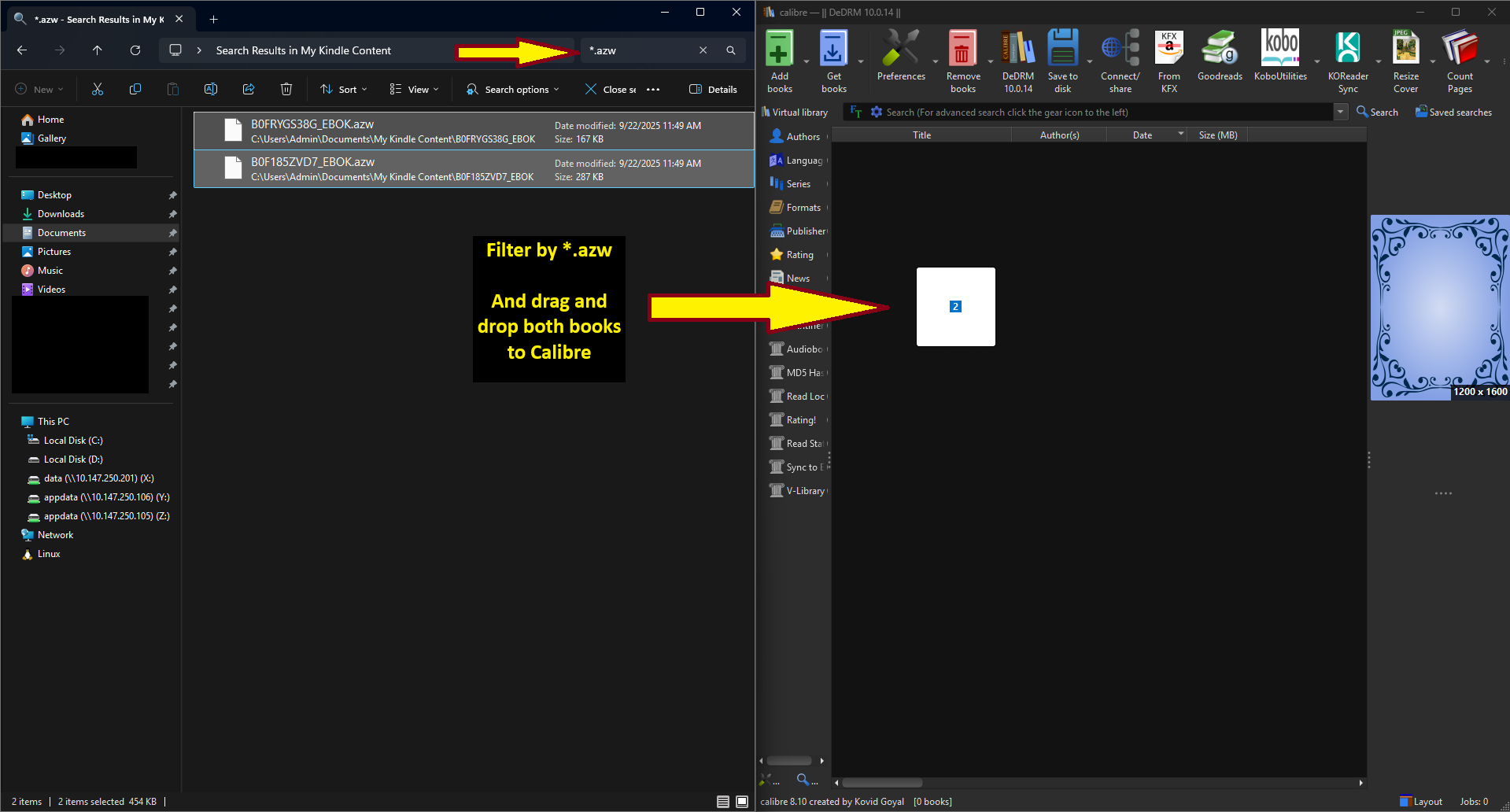
Task: Switch to large thumbnails view in Explorer status bar
Action: (x=742, y=802)
